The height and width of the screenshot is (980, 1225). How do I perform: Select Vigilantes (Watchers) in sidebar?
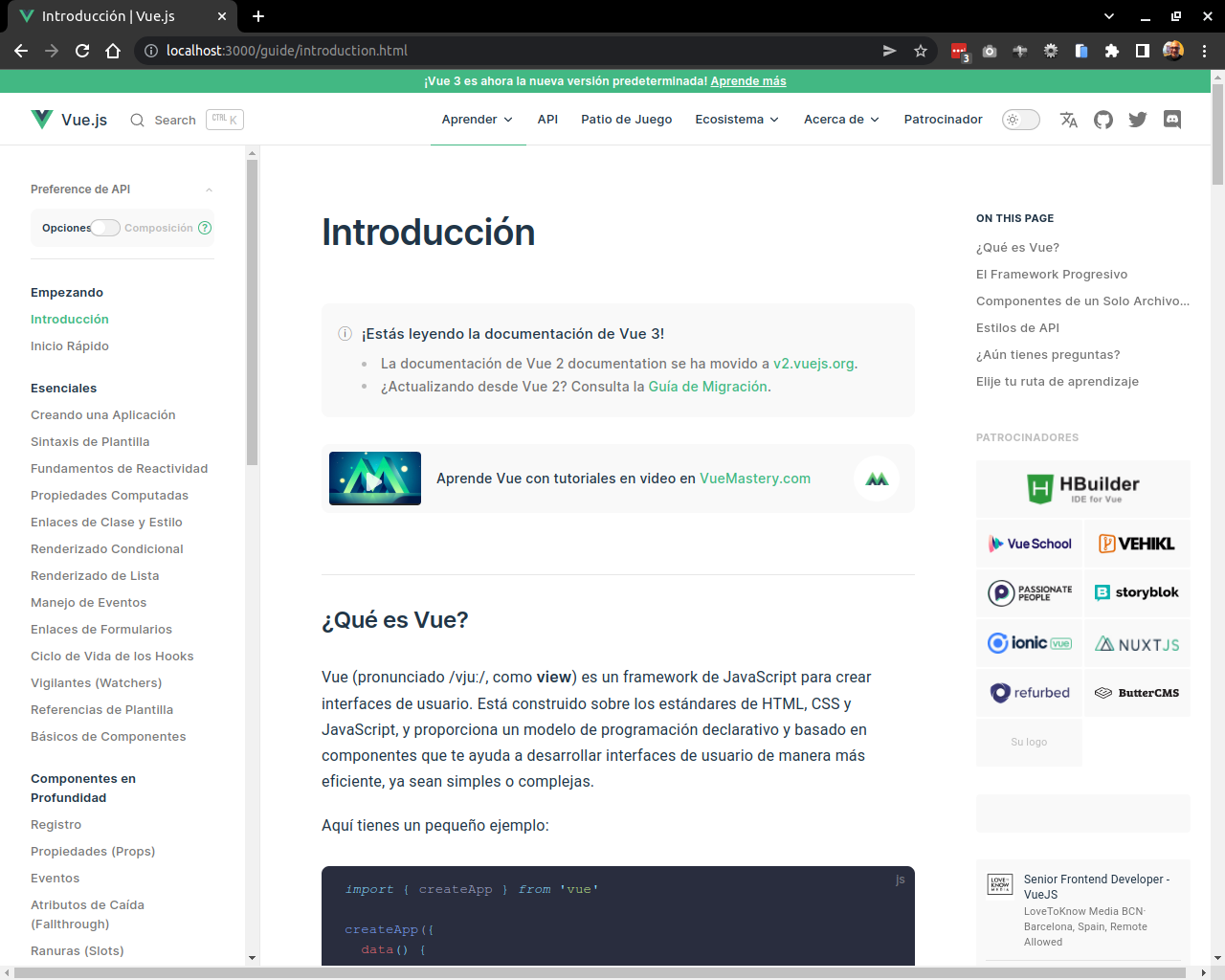96,683
